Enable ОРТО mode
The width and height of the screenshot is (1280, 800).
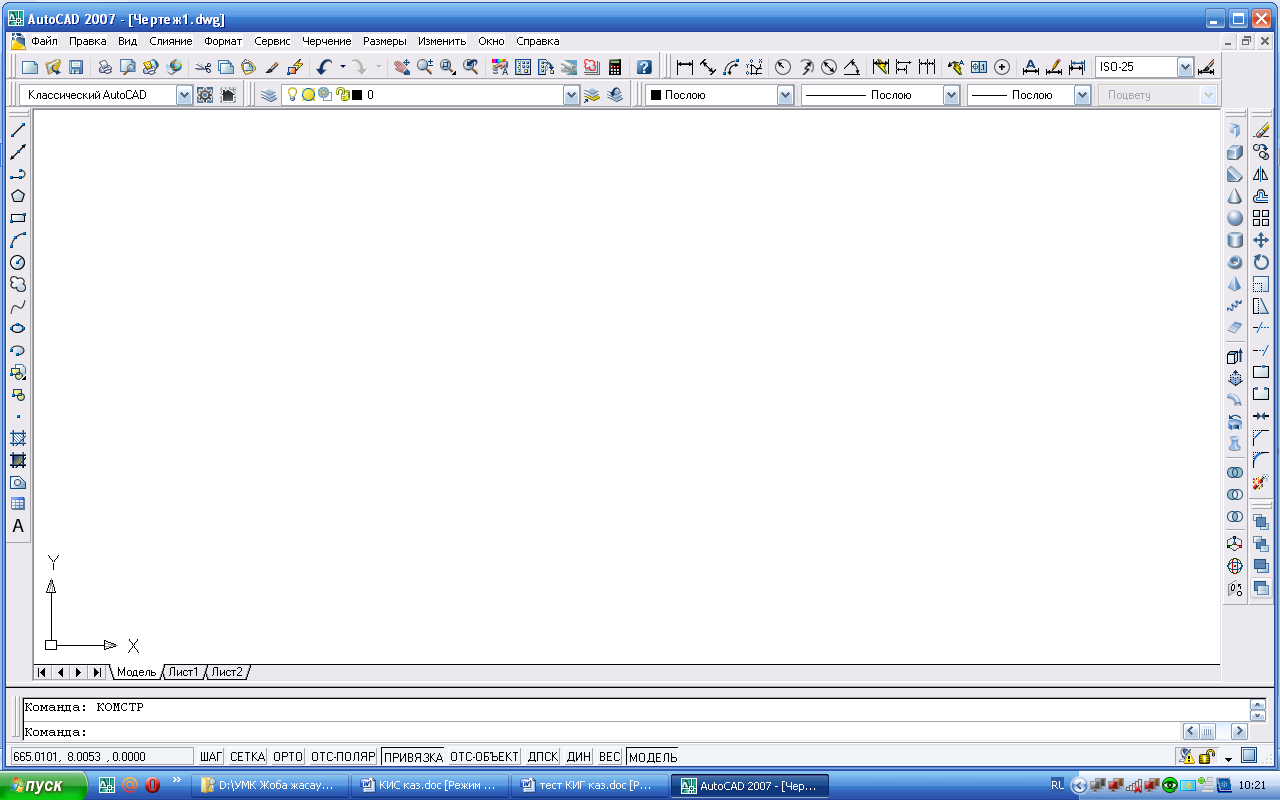[x=288, y=757]
